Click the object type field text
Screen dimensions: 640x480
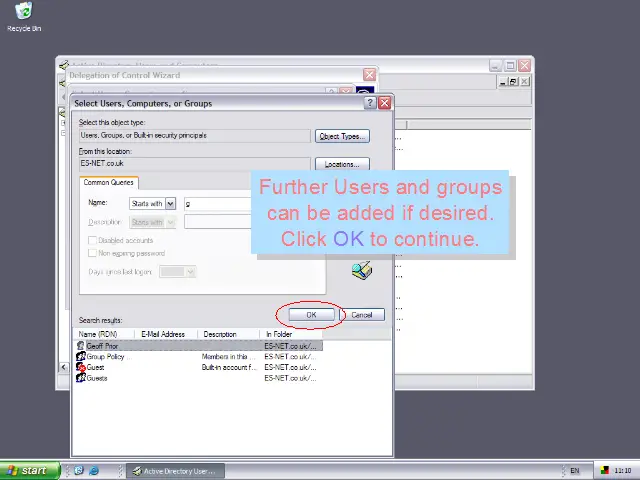[144, 136]
